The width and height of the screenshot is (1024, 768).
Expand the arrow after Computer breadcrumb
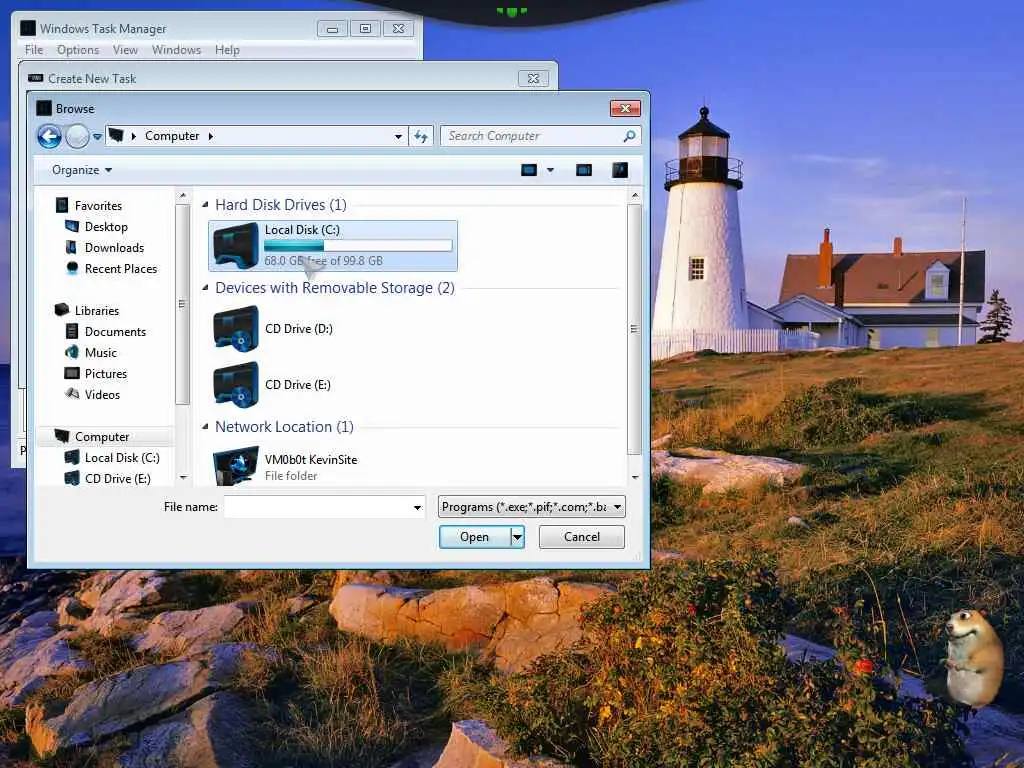[211, 136]
